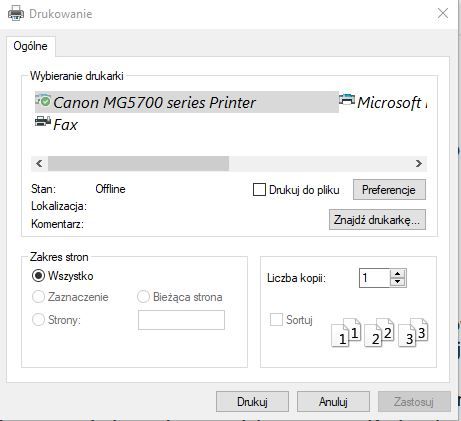Screen dimensions: 461x421
Task: Click Znajdź drukarkę button
Action: [377, 219]
